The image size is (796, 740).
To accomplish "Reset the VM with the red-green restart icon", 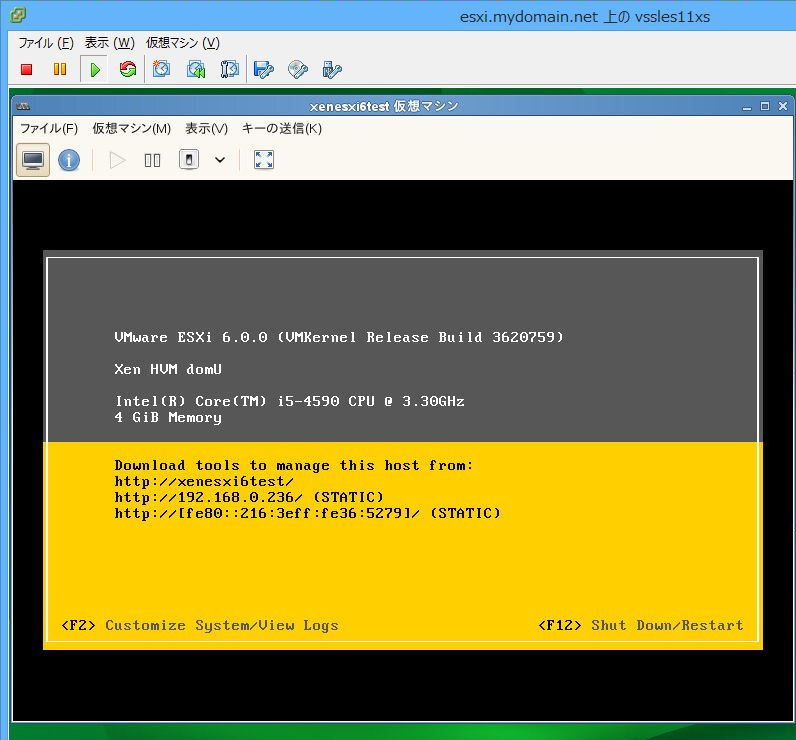I will pyautogui.click(x=128, y=69).
